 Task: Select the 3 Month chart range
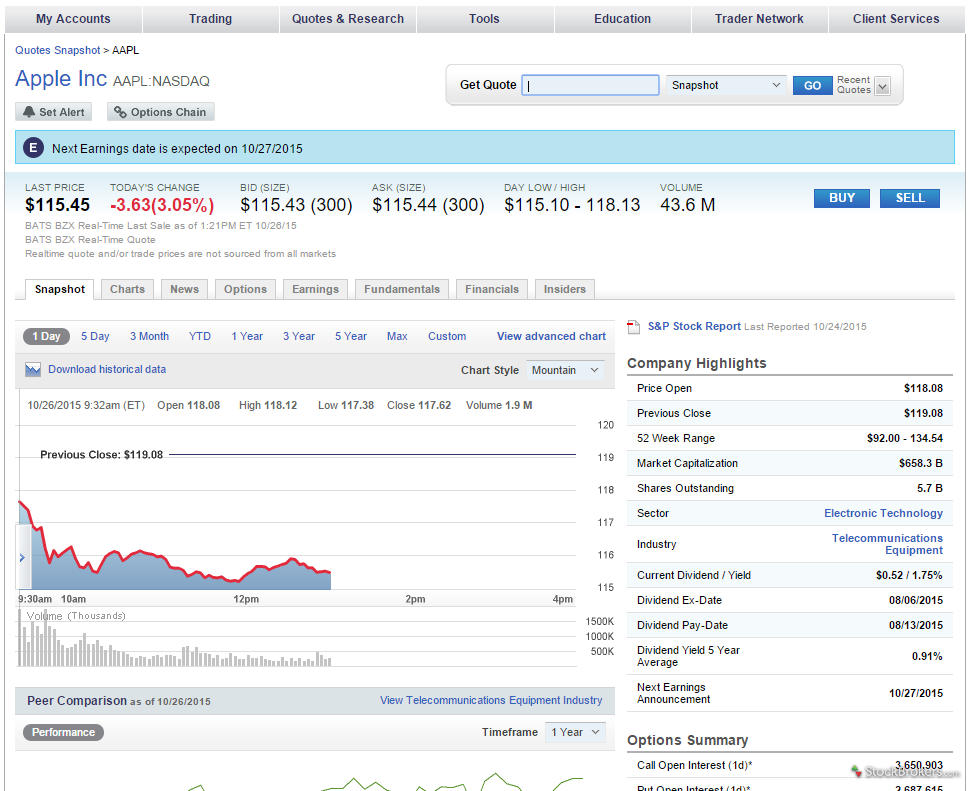[x=149, y=336]
